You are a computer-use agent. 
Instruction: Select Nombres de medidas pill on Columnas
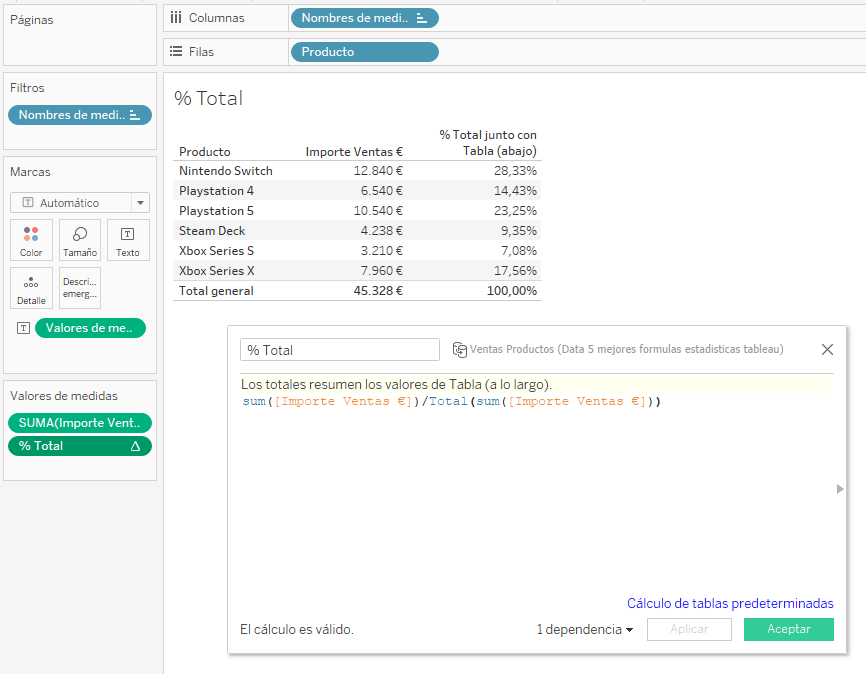click(365, 18)
